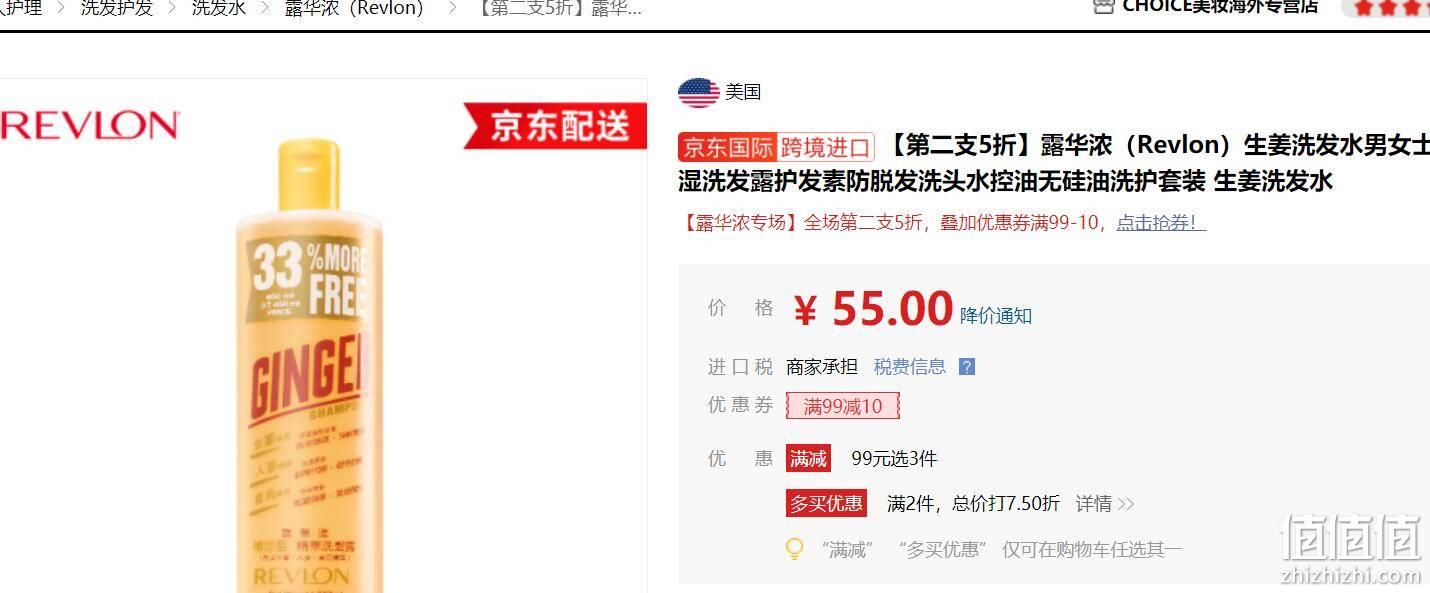
Task: Click the 京东配送 red ribbon badge
Action: (x=555, y=126)
